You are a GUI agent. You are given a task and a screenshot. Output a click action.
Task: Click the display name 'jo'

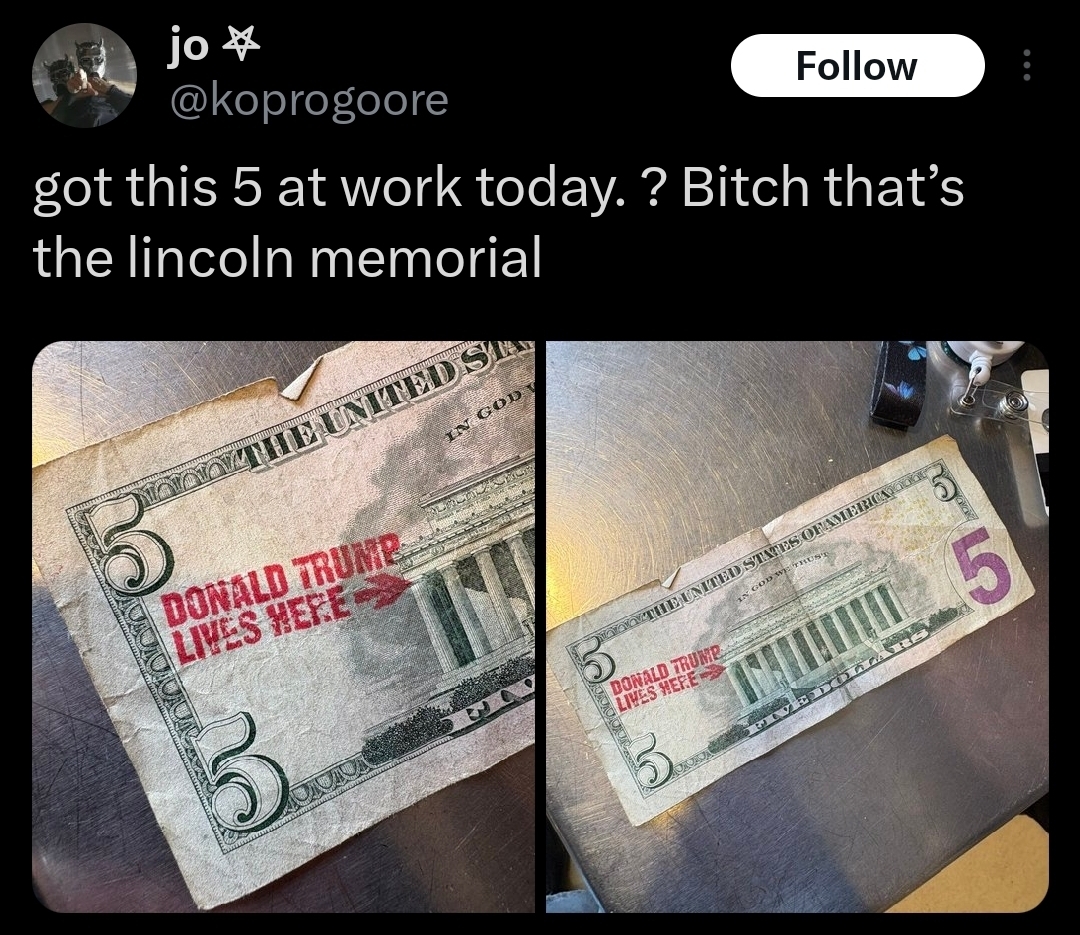point(187,45)
